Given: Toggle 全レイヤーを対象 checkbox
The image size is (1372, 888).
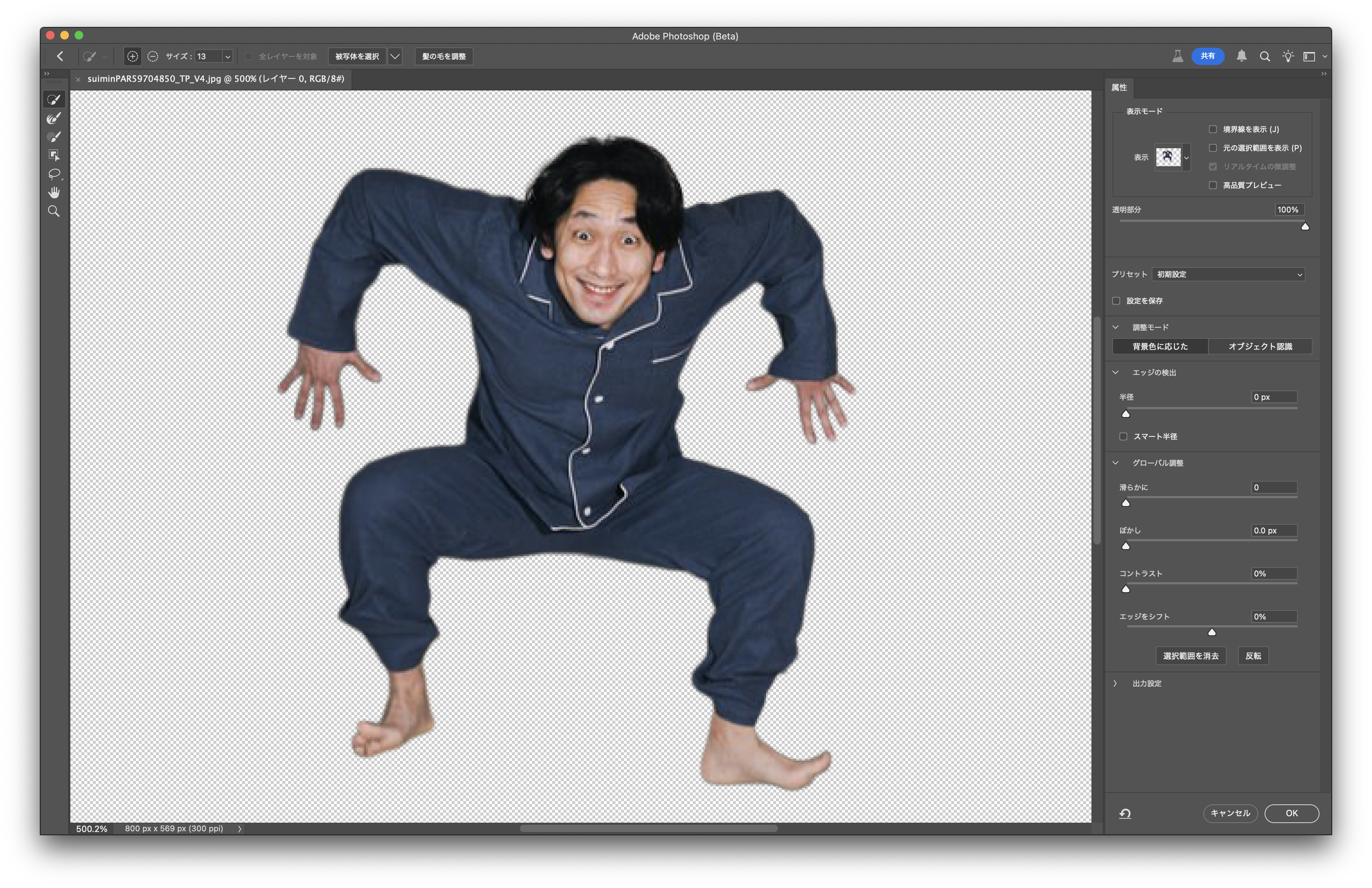Looking at the screenshot, I should coord(249,56).
